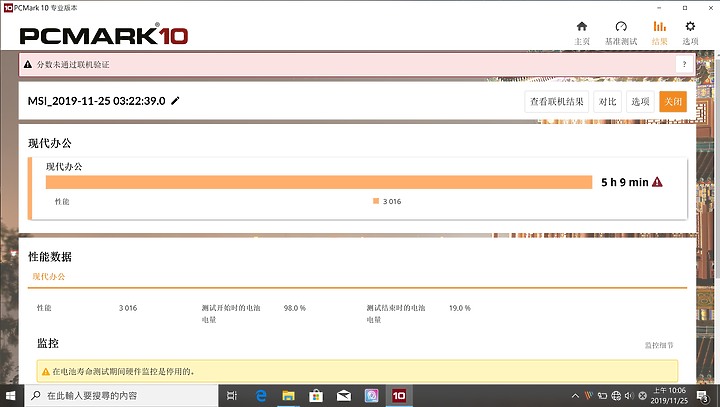Close the result with orange 关闭 button
Viewport: 720px width, 407px height.
point(673,102)
